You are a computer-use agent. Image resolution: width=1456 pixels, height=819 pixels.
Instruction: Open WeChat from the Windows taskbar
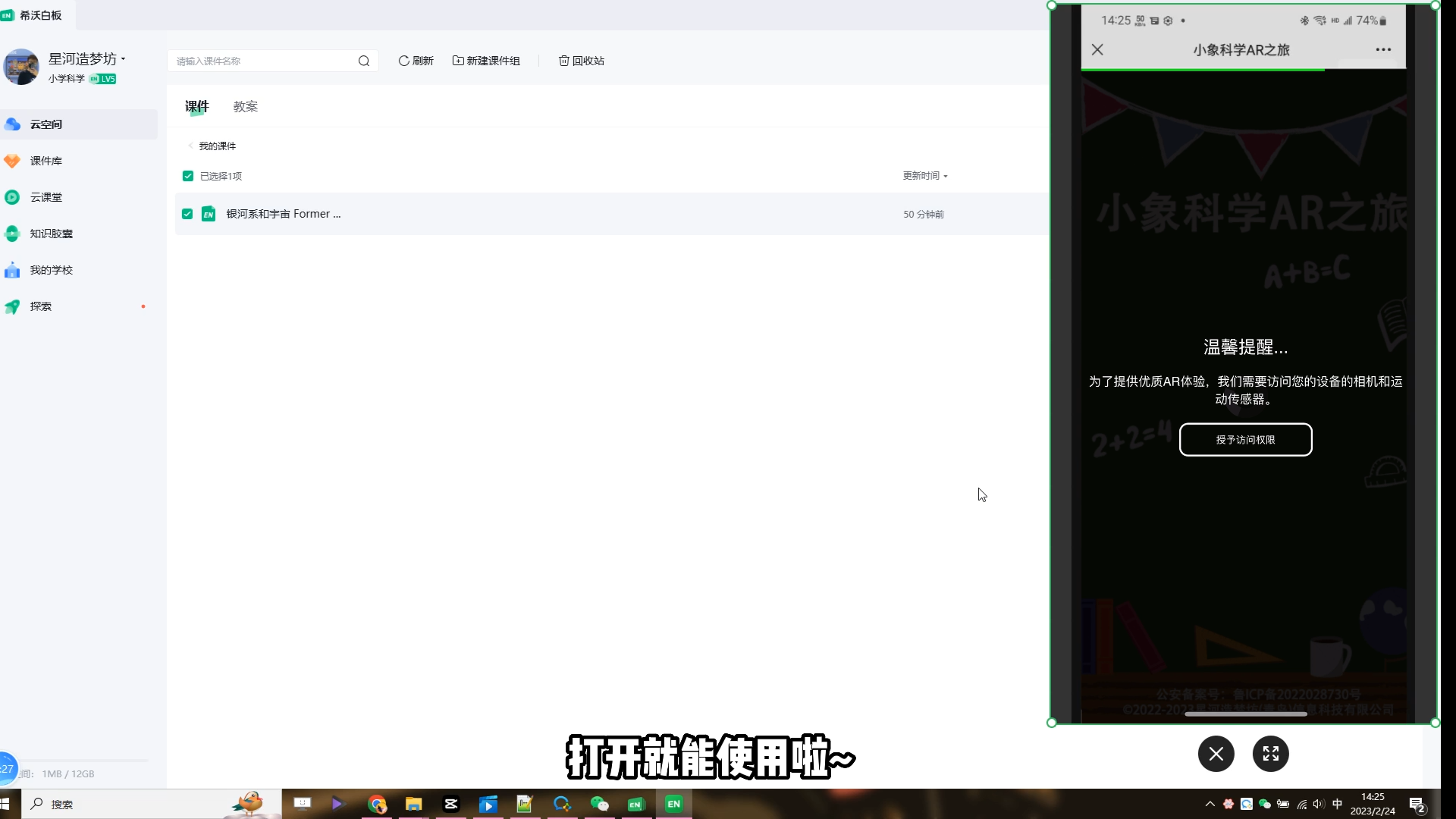click(x=599, y=804)
